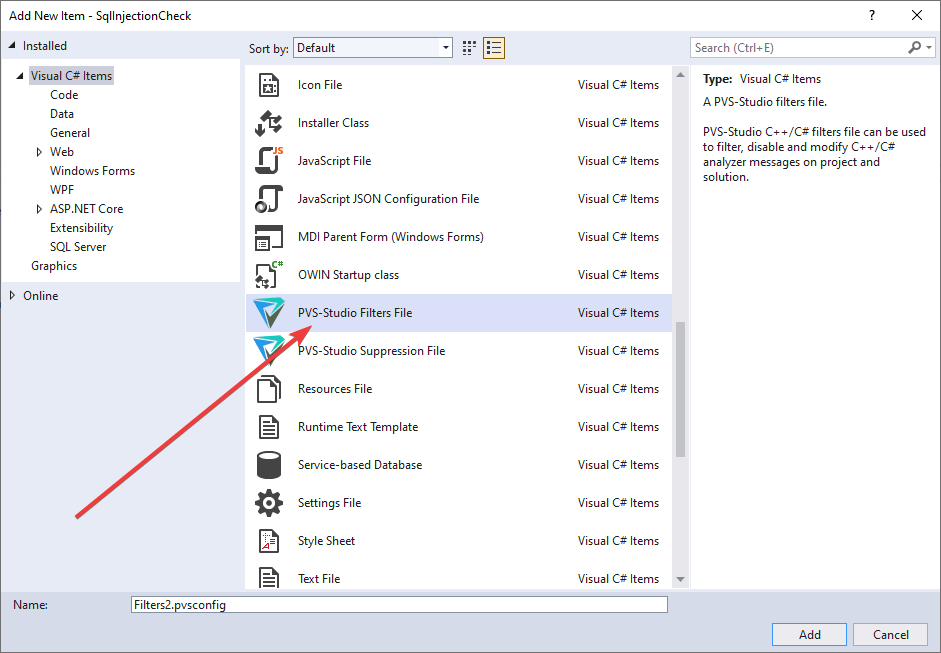Select the Code category
Image resolution: width=941 pixels, height=653 pixels.
pyautogui.click(x=64, y=95)
